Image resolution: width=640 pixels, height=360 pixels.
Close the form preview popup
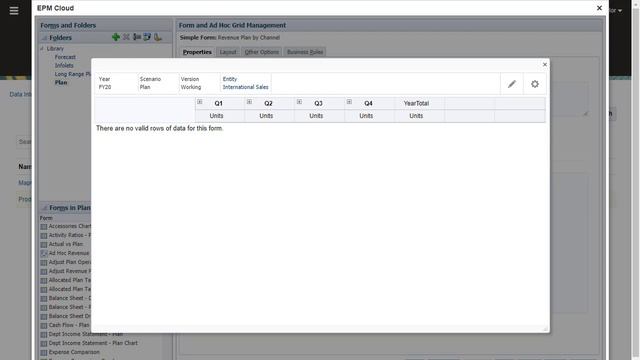click(544, 64)
